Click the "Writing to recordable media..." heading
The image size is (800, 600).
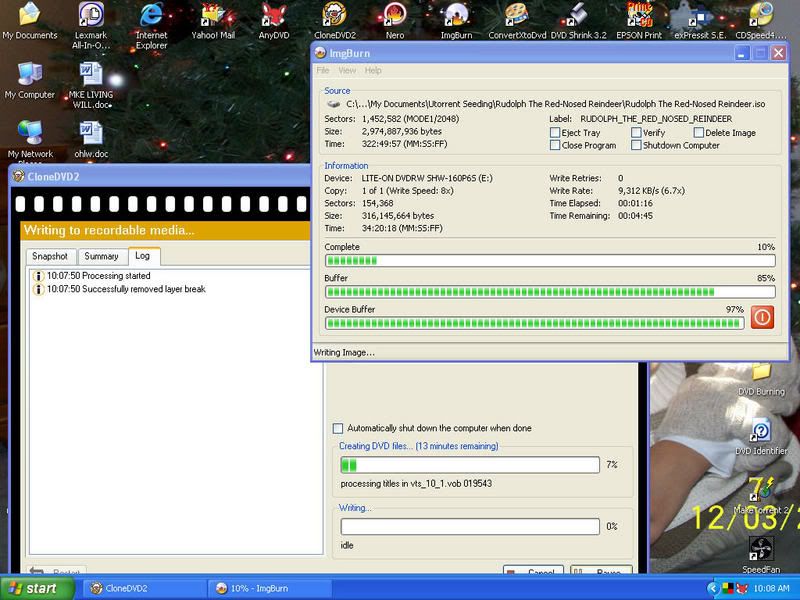point(109,230)
